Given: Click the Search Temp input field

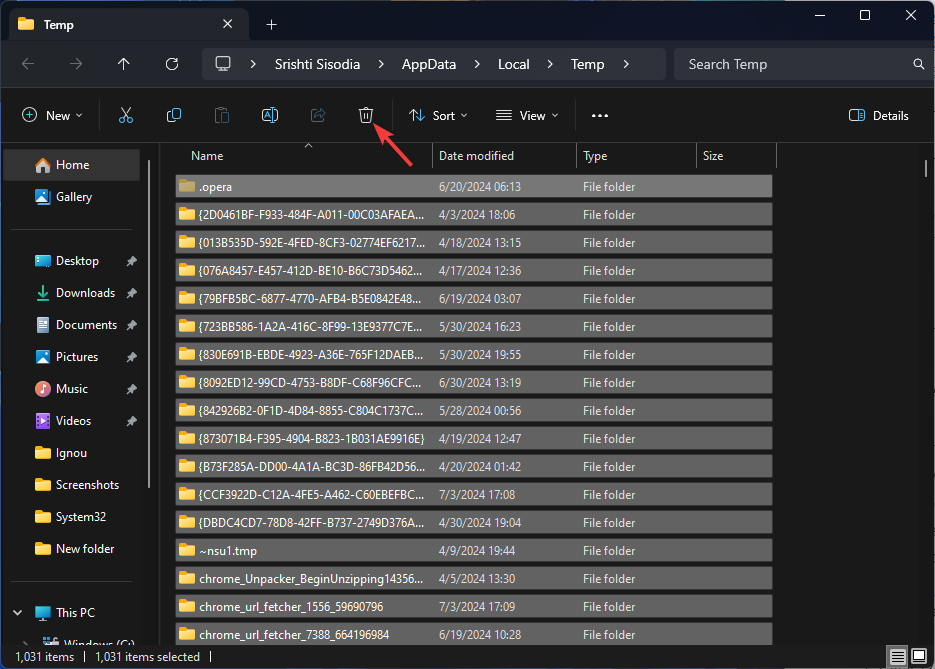Looking at the screenshot, I should click(x=795, y=64).
